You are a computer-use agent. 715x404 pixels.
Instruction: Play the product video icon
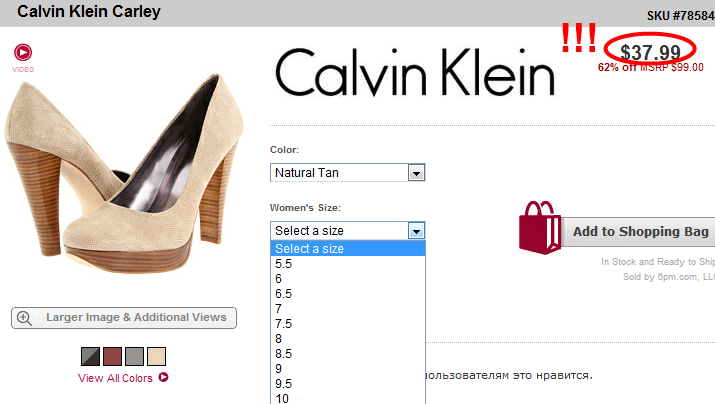coord(23,52)
